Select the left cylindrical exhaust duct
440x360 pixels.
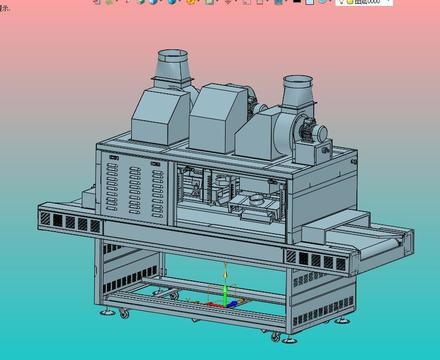click(x=172, y=66)
